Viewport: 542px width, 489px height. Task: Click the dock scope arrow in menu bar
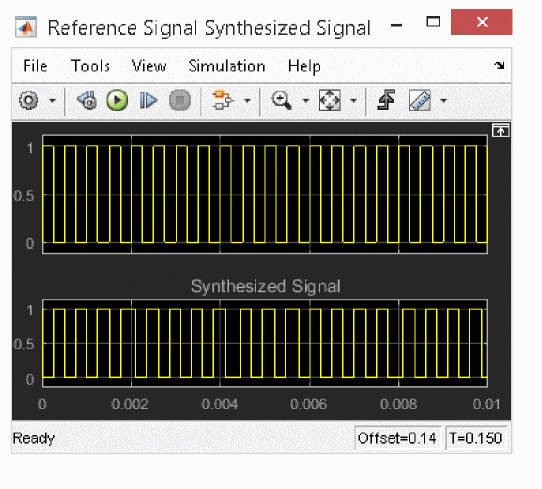coord(499,65)
